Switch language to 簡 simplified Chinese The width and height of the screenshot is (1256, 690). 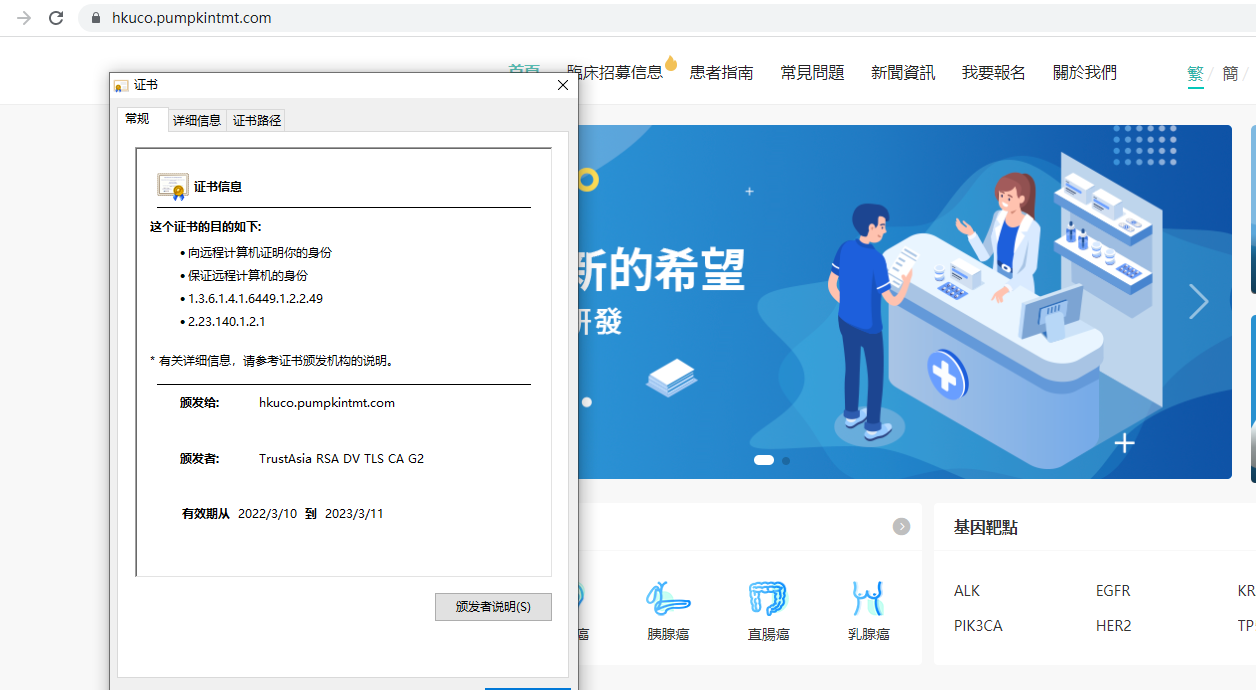(x=1230, y=73)
